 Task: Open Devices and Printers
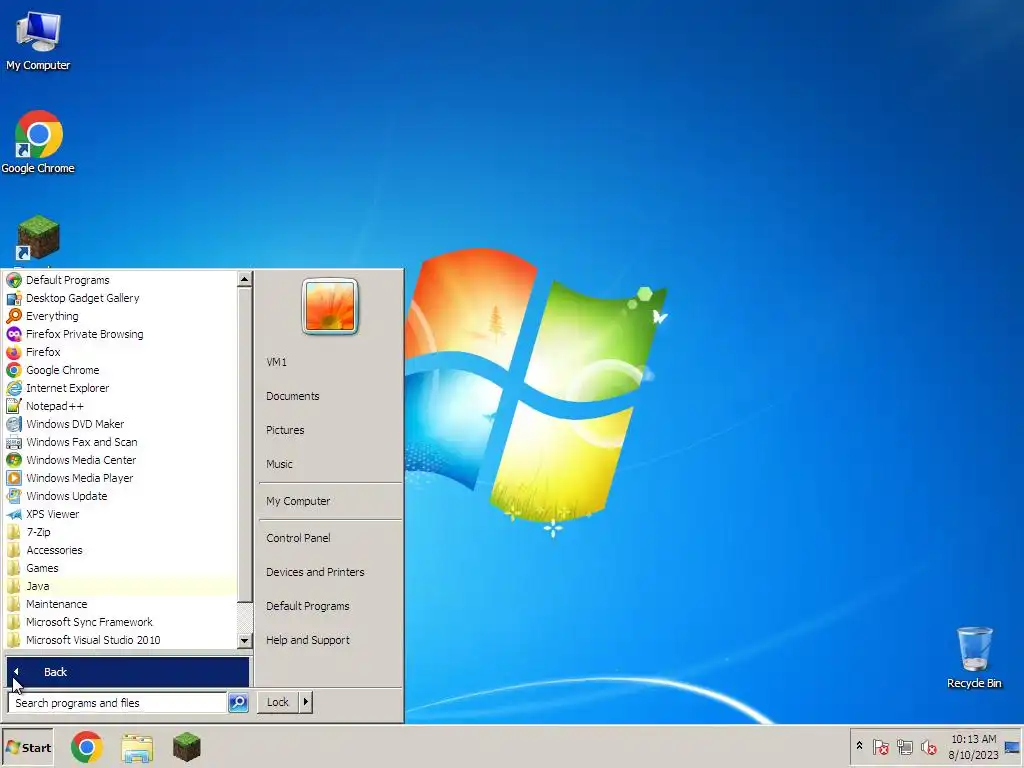coord(330,572)
